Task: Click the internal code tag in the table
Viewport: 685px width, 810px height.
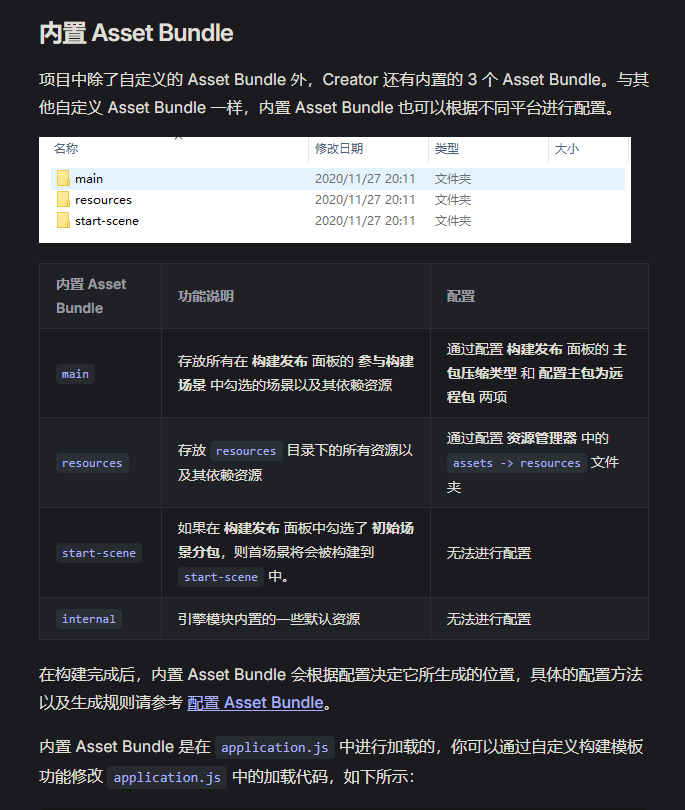Action: [89, 619]
